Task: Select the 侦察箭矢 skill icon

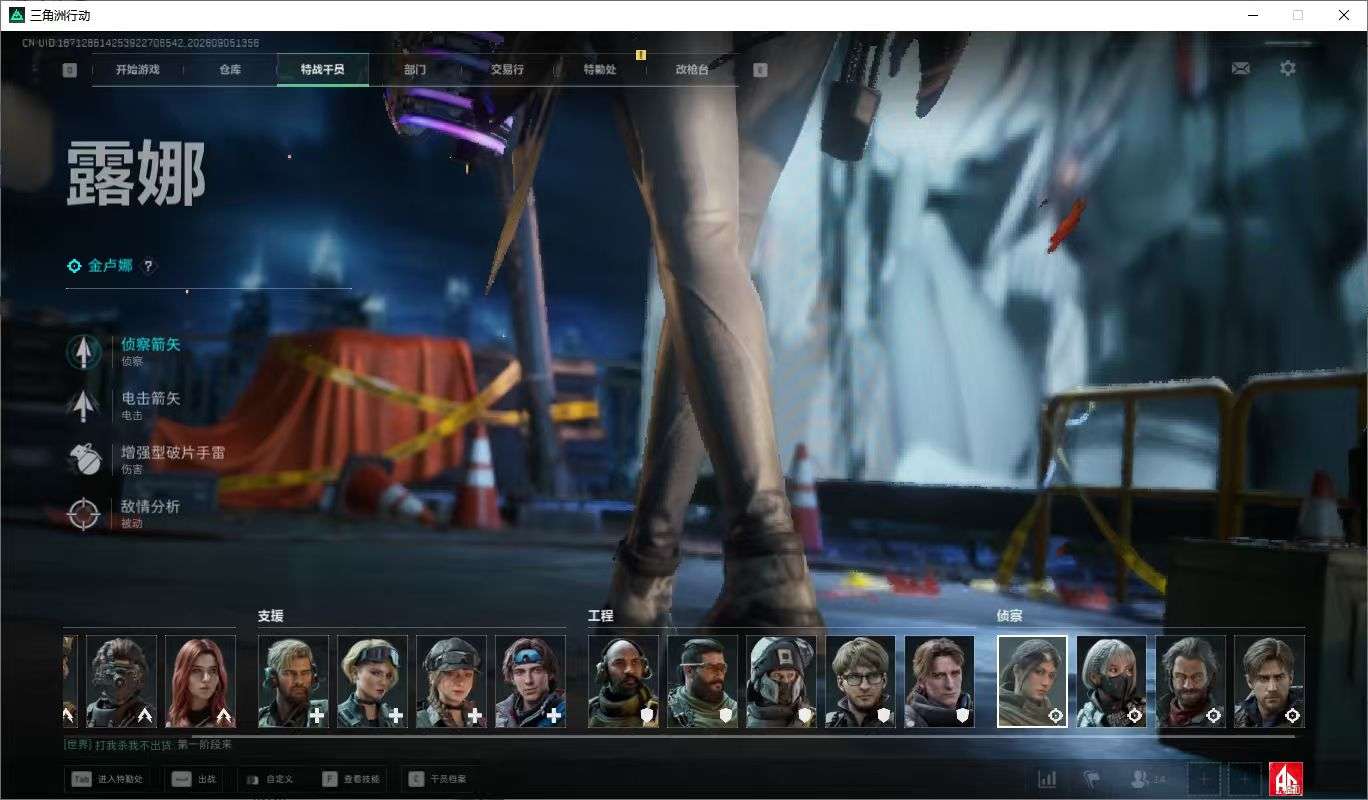Action: coord(84,351)
